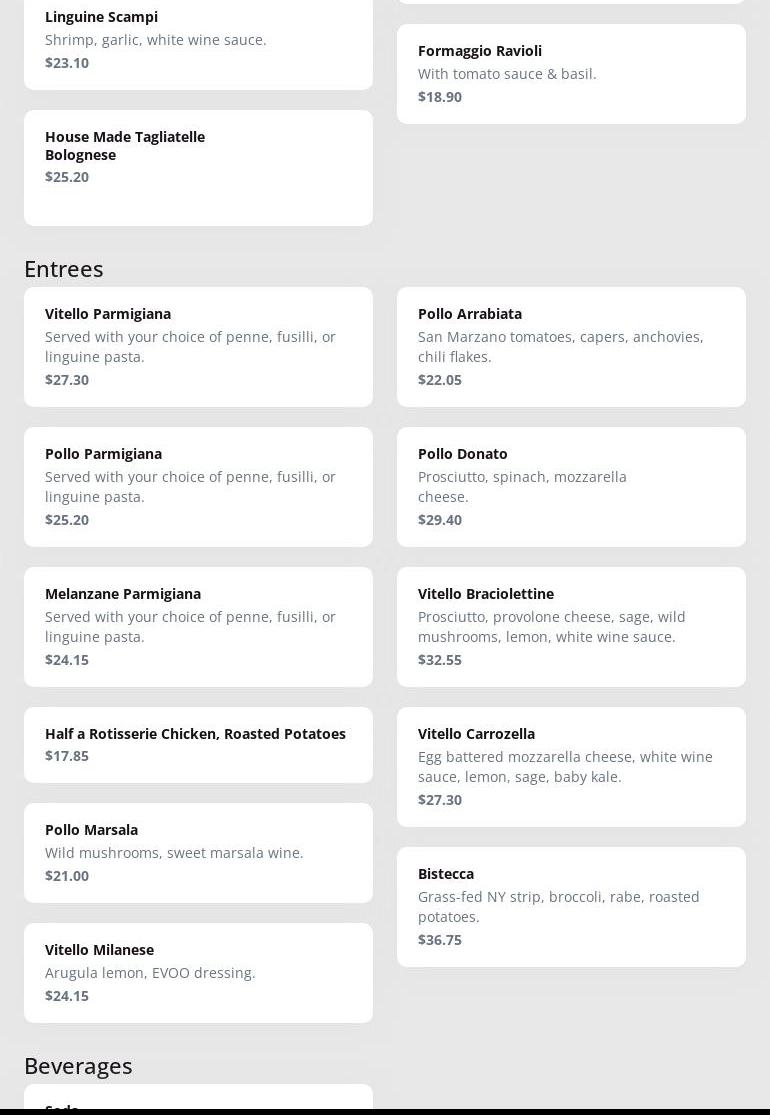Open Vitello Parmigiana entree card
The width and height of the screenshot is (770, 1115).
coord(198,347)
